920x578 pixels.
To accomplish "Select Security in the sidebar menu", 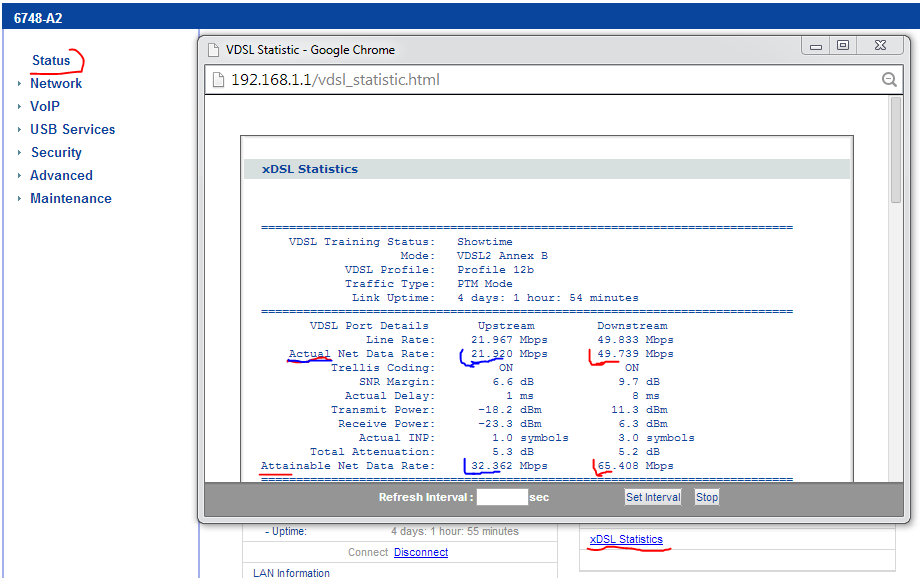I will click(56, 152).
